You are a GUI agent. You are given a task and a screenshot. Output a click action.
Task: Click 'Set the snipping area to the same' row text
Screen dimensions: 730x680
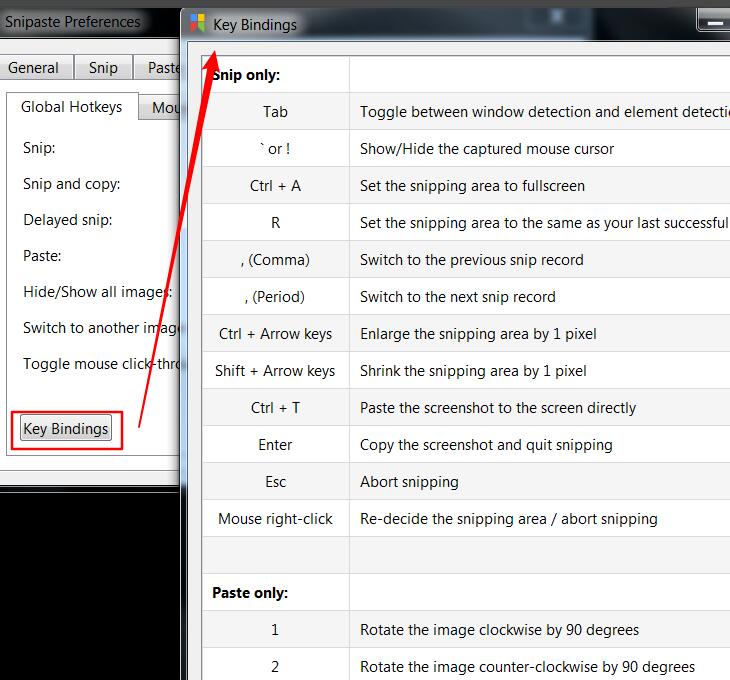545,223
